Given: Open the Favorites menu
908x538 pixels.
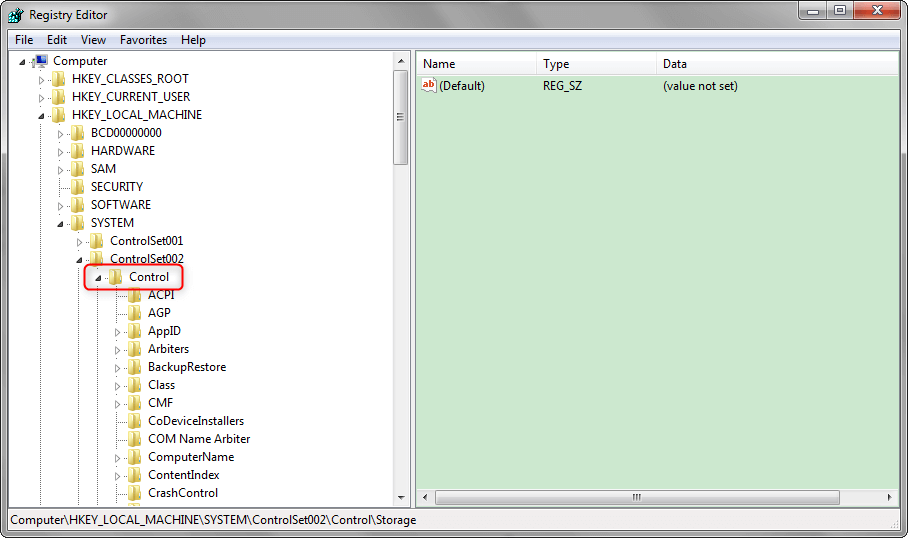Looking at the screenshot, I should click(x=143, y=40).
